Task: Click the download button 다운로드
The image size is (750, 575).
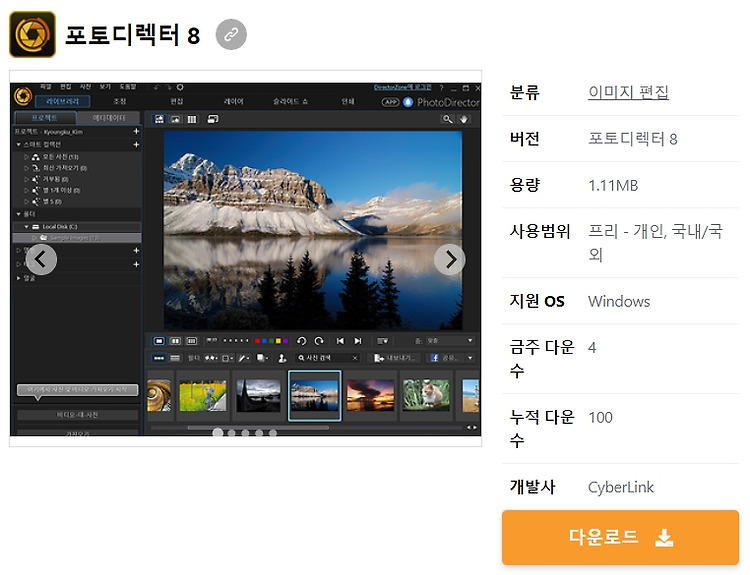Action: (620, 537)
